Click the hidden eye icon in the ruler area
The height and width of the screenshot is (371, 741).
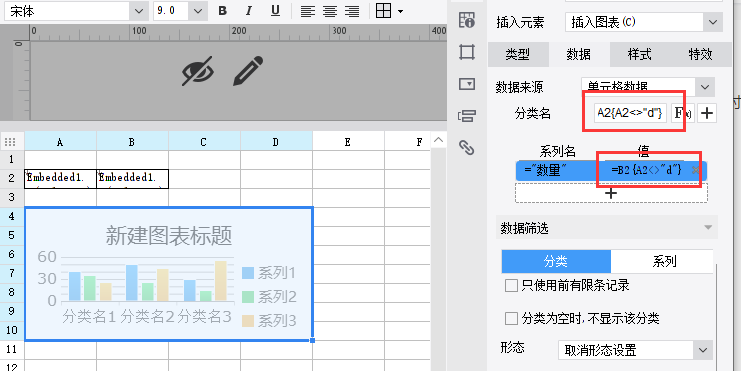pyautogui.click(x=198, y=71)
